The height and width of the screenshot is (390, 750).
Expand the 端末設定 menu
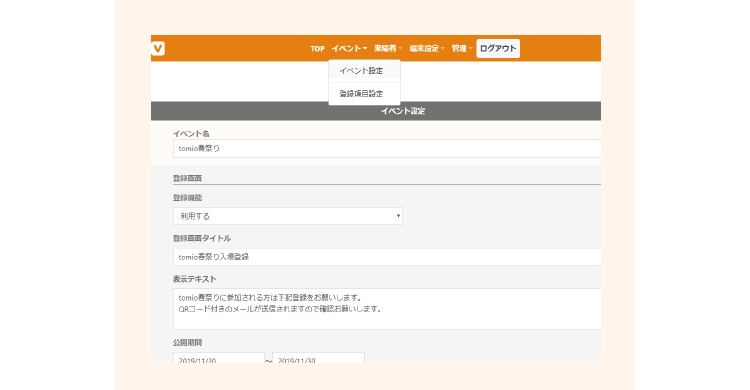(427, 48)
